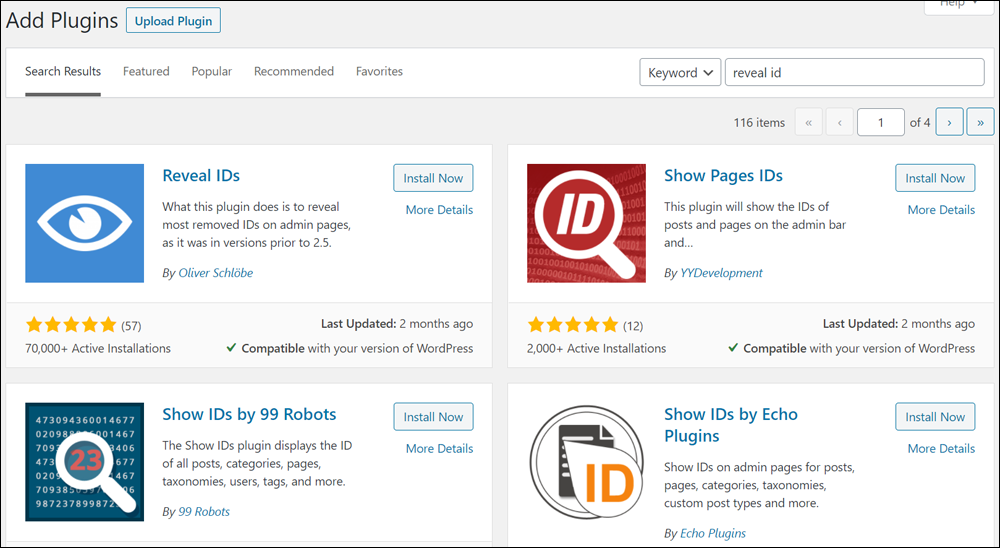The height and width of the screenshot is (548, 1000).
Task: Go to next page of results
Action: click(949, 122)
